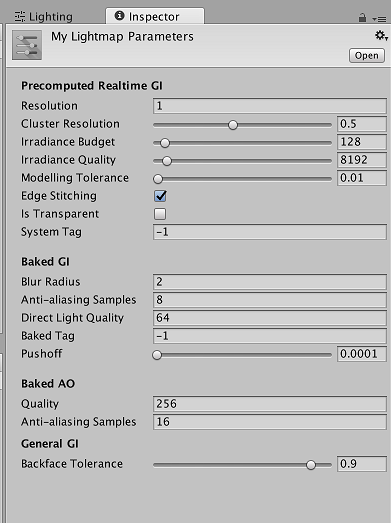Open the panel context menu icon
The height and width of the screenshot is (523, 391).
379,19
